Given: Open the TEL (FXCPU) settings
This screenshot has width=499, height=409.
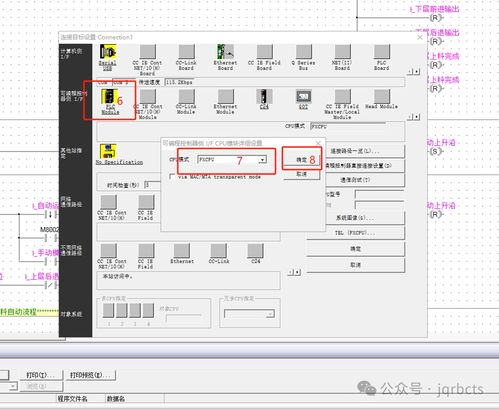Looking at the screenshot, I should click(x=355, y=233).
